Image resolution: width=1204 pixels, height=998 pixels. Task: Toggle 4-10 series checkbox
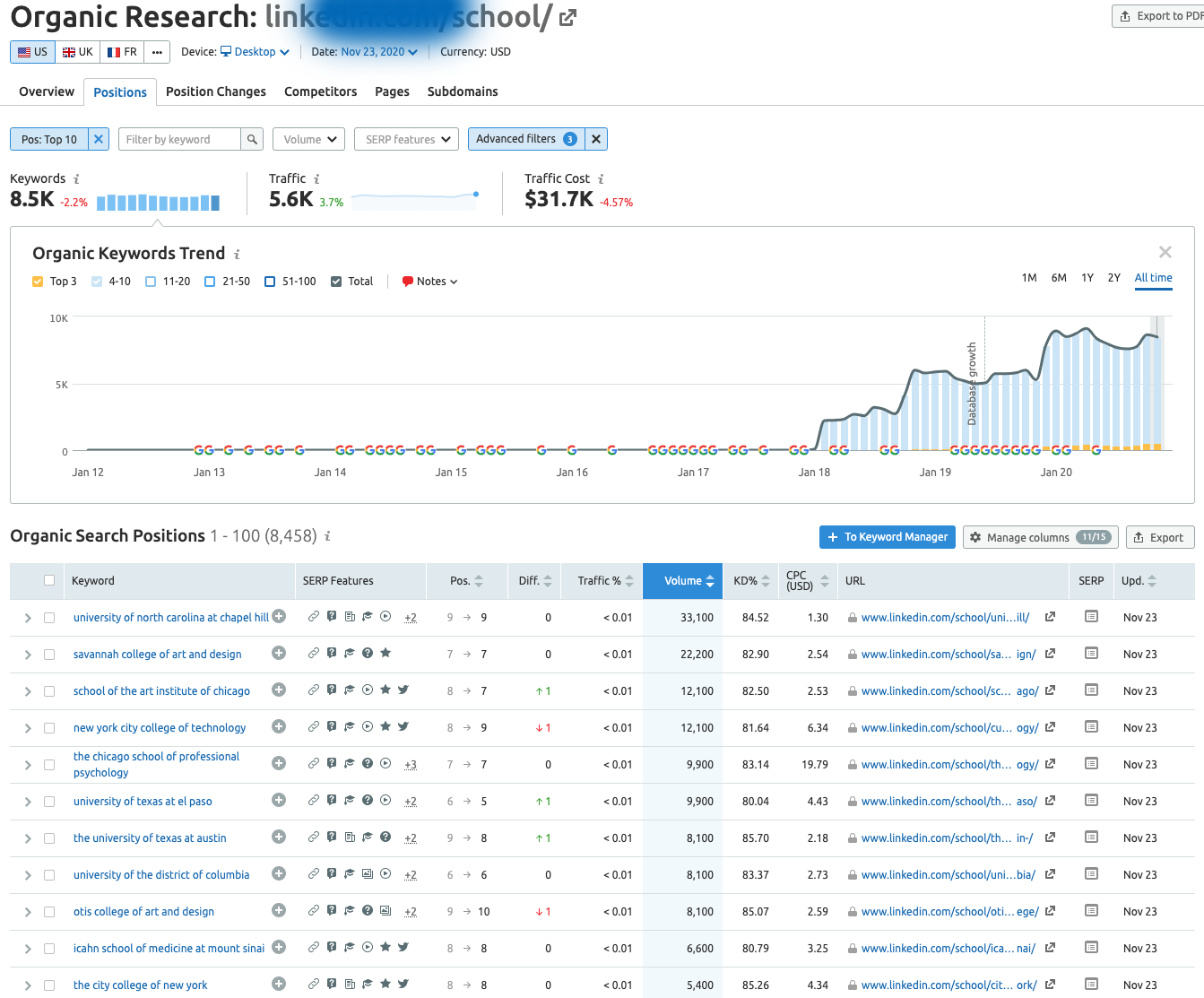tap(97, 282)
